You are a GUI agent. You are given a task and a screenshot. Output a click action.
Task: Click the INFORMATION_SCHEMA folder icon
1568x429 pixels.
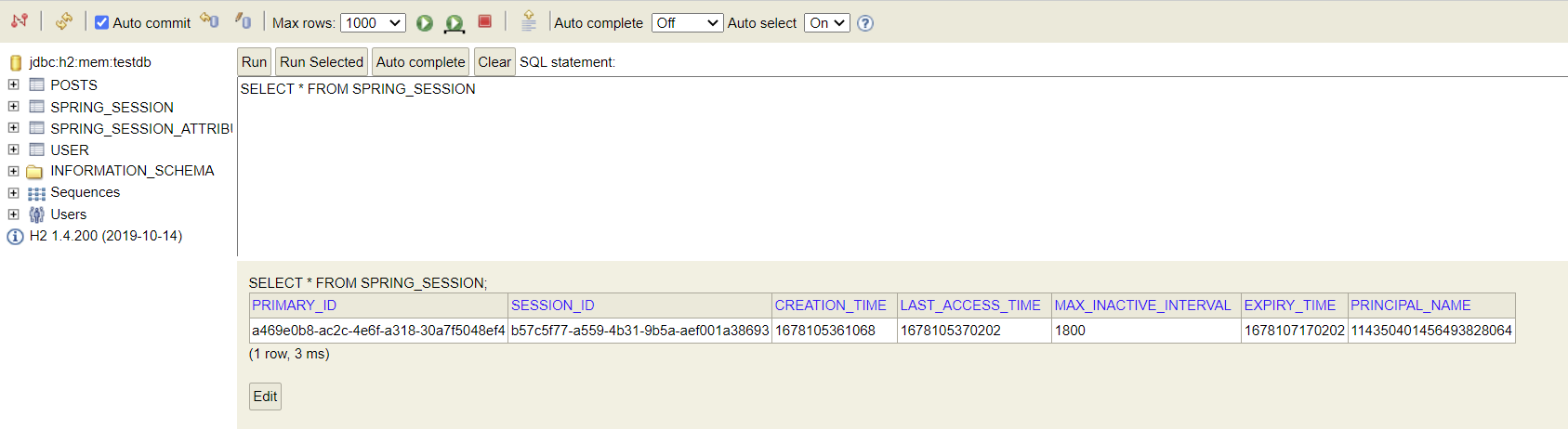point(35,172)
